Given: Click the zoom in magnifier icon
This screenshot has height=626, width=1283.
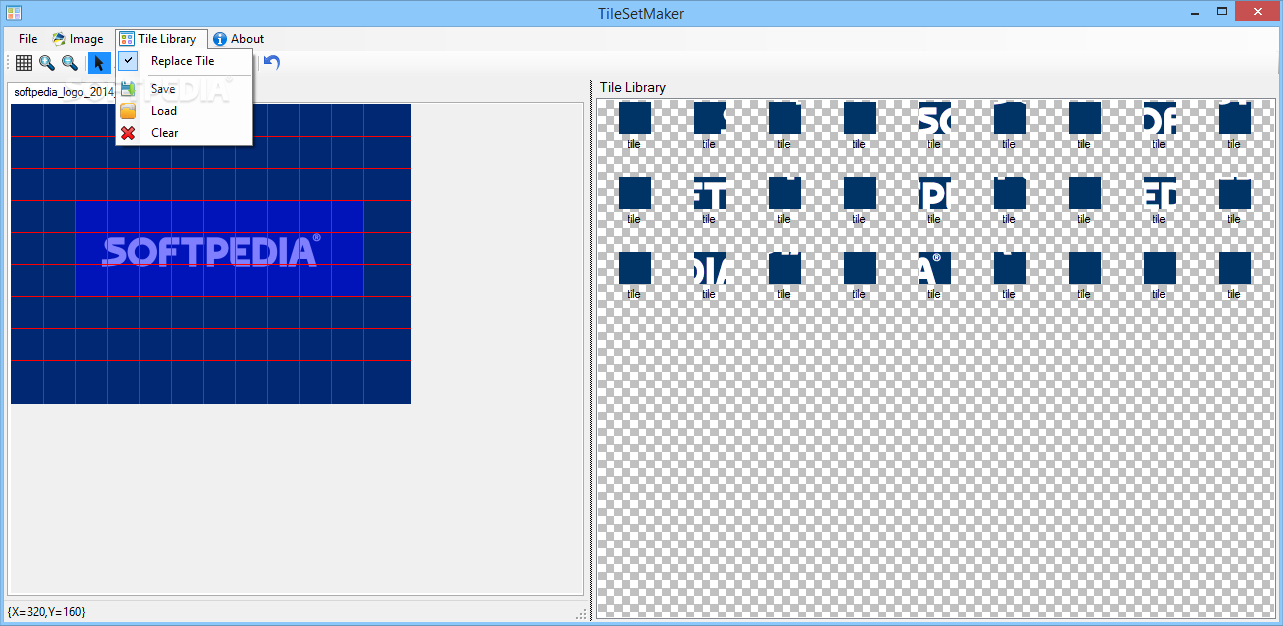Looking at the screenshot, I should coord(47,63).
